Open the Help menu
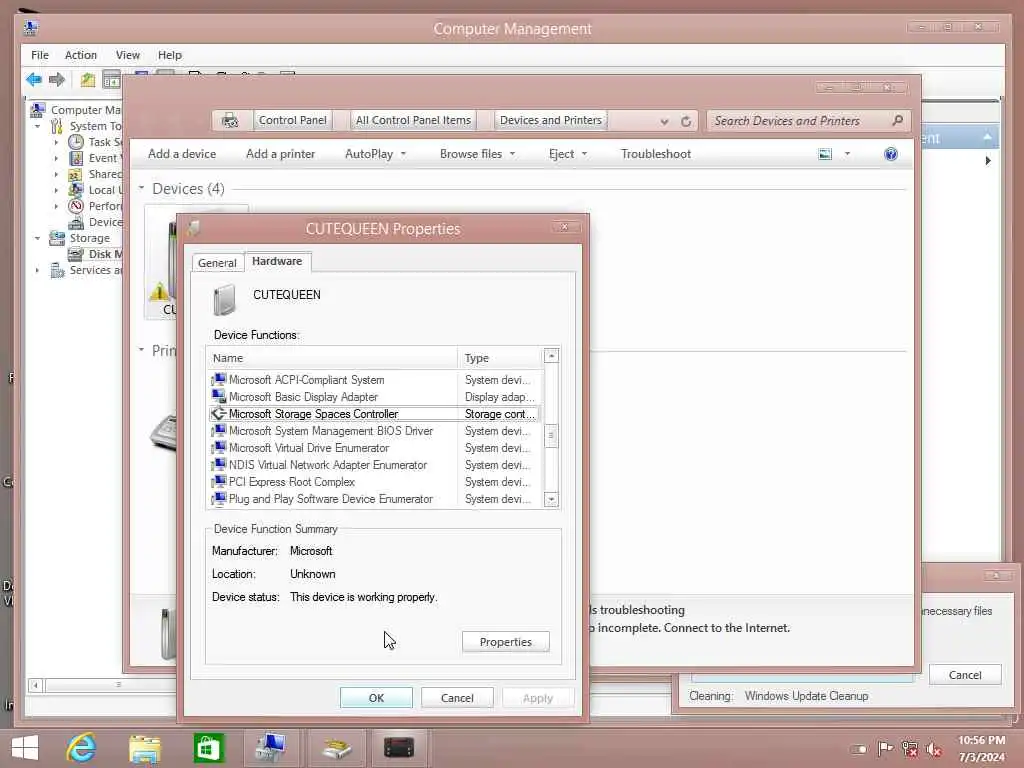This screenshot has height=768, width=1024. click(170, 55)
